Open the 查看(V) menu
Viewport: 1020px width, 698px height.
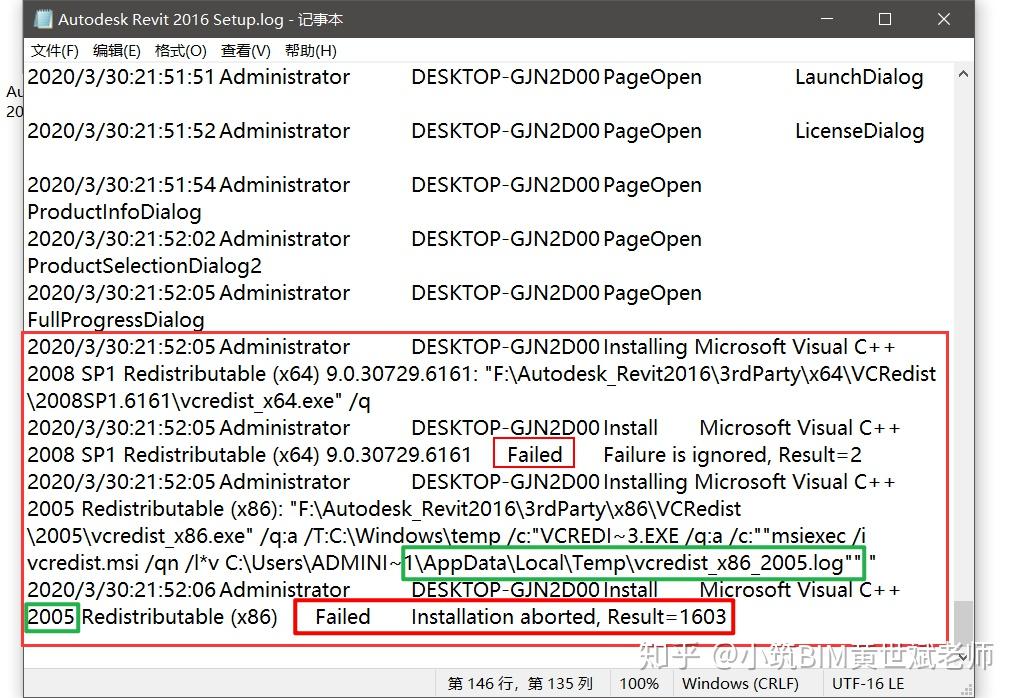245,51
